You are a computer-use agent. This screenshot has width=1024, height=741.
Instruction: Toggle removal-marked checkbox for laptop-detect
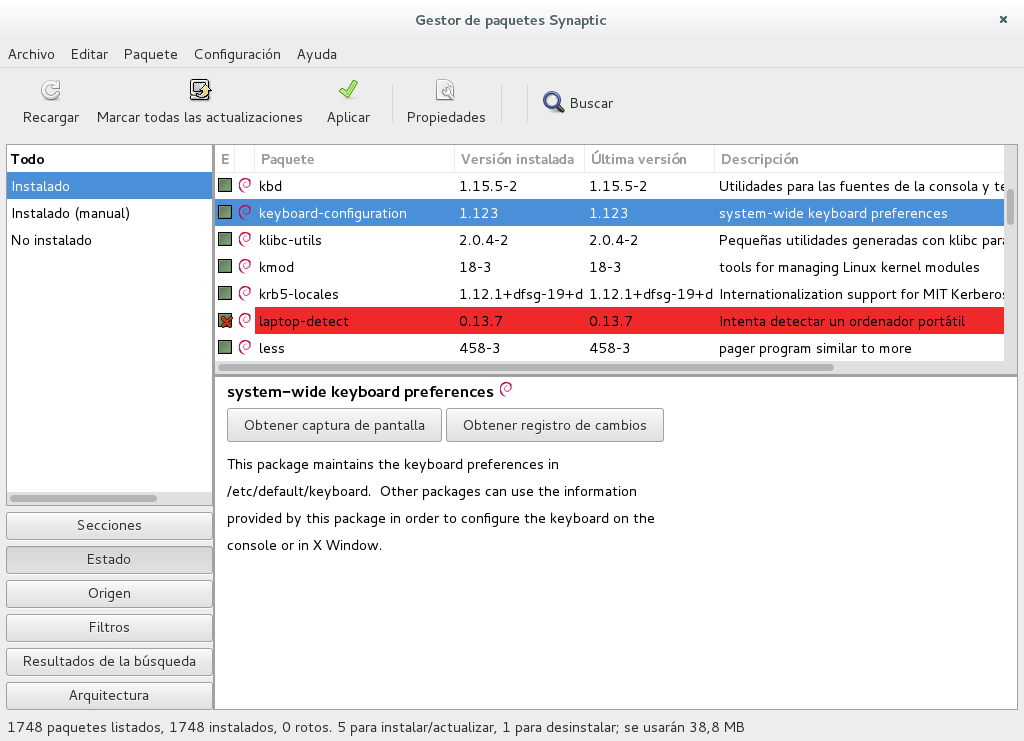pos(225,321)
